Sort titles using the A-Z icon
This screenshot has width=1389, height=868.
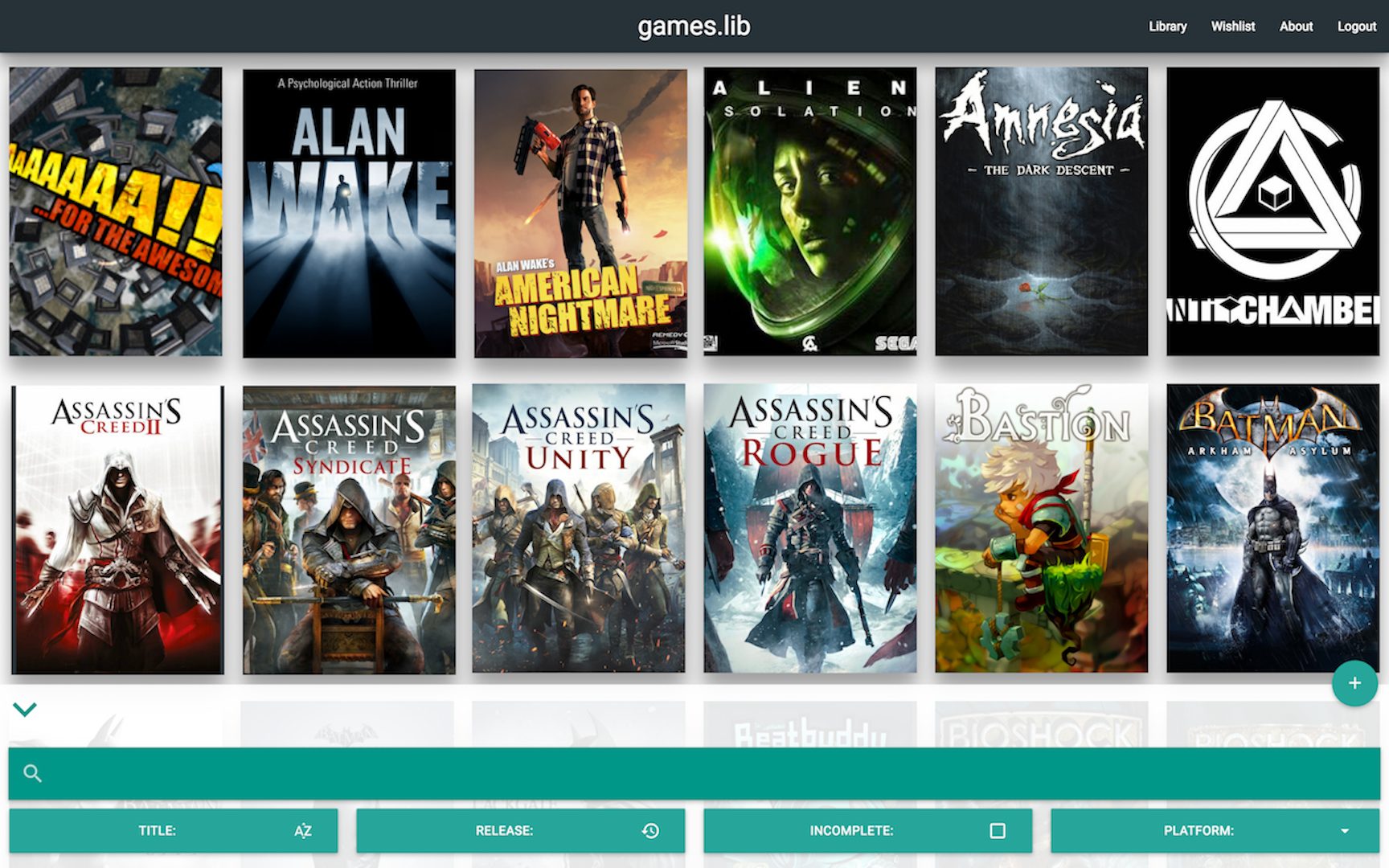(x=301, y=830)
